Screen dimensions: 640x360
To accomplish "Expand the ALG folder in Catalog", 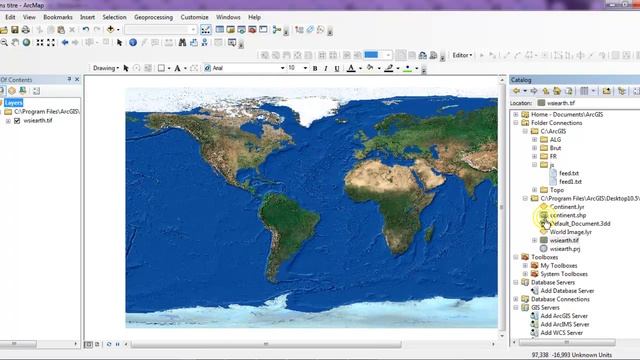I will click(534, 140).
